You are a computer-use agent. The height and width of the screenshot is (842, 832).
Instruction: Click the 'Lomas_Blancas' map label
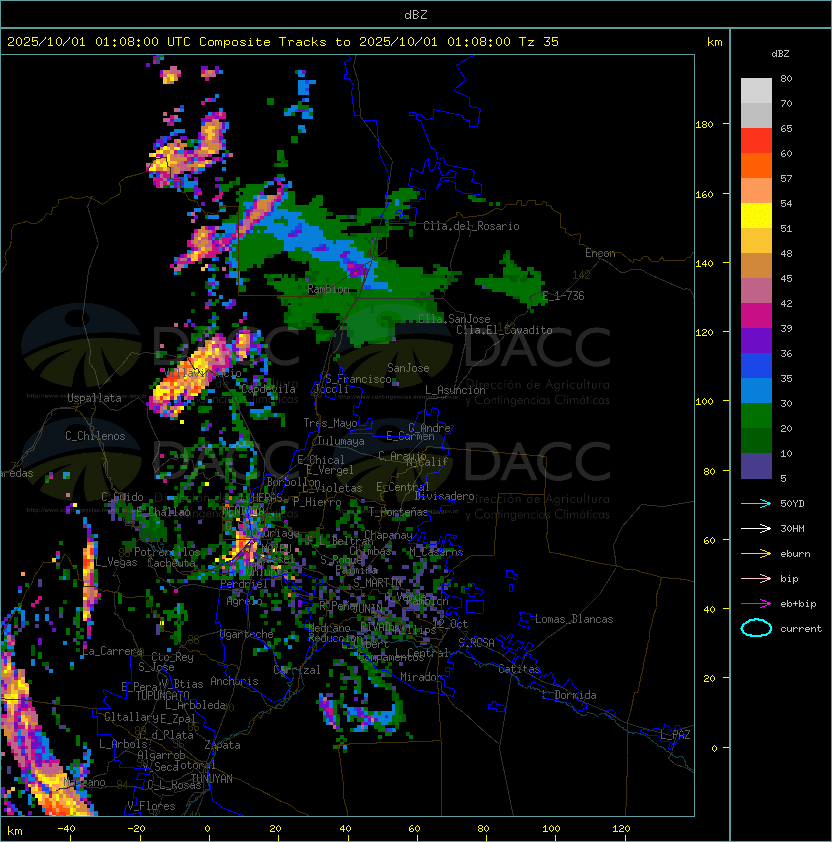(574, 619)
